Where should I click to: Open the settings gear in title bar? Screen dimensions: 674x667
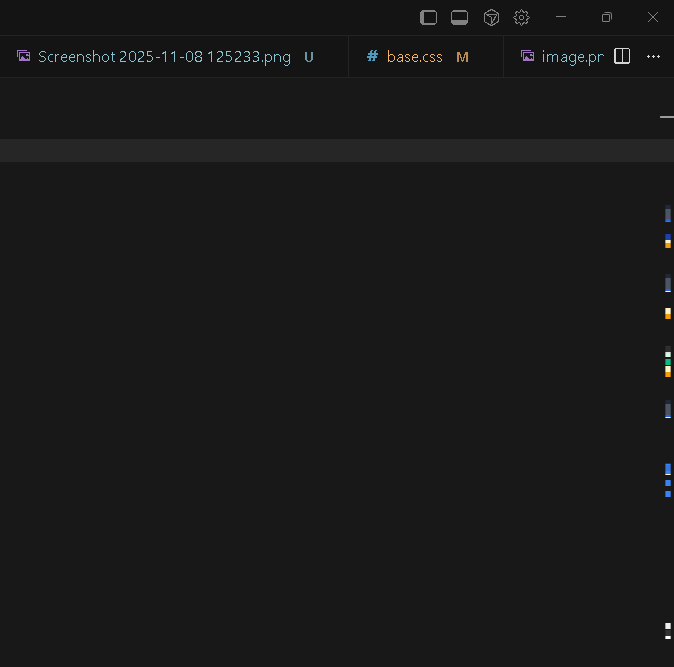point(521,17)
